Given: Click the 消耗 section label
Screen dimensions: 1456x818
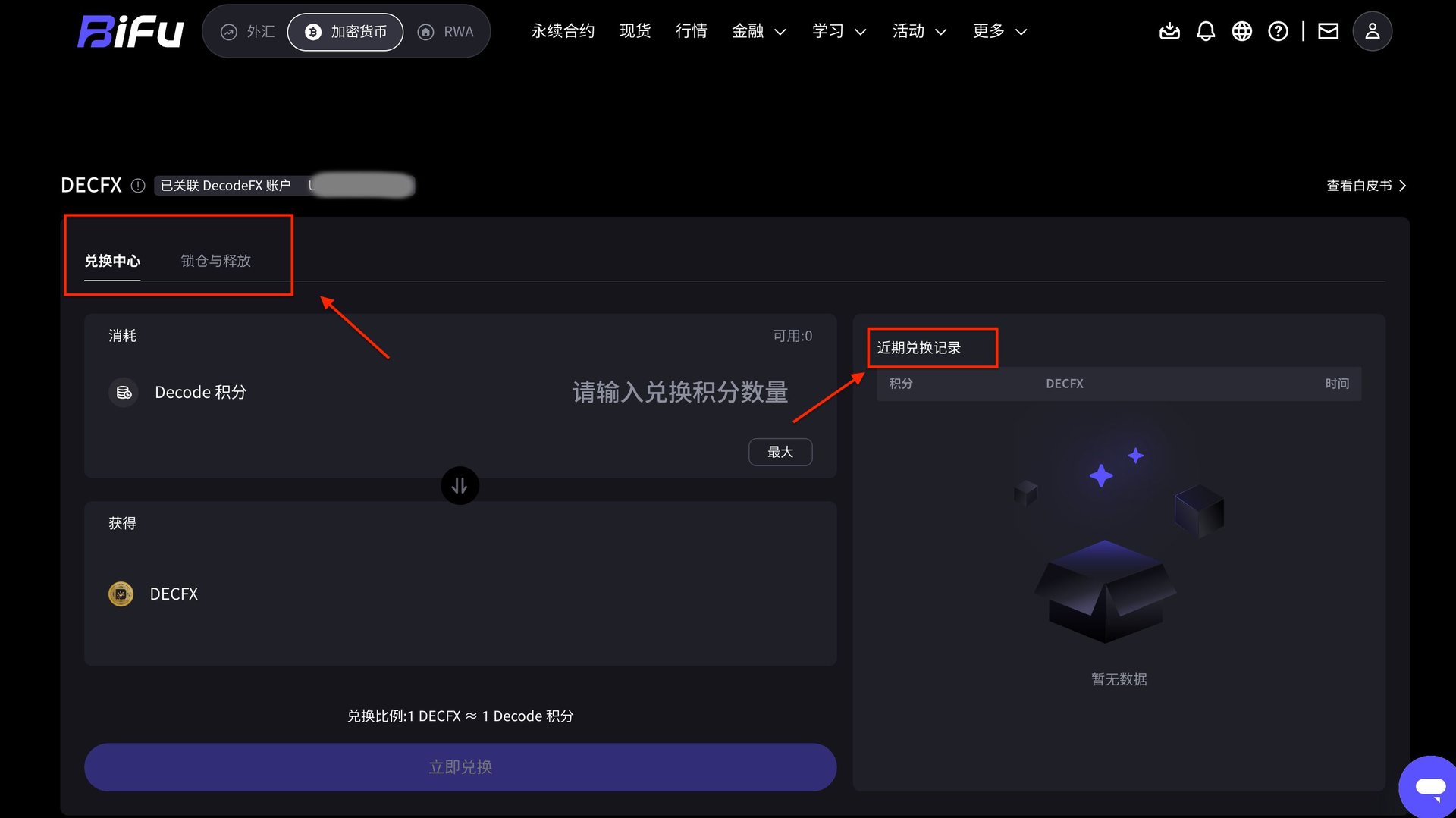Looking at the screenshot, I should [x=123, y=336].
